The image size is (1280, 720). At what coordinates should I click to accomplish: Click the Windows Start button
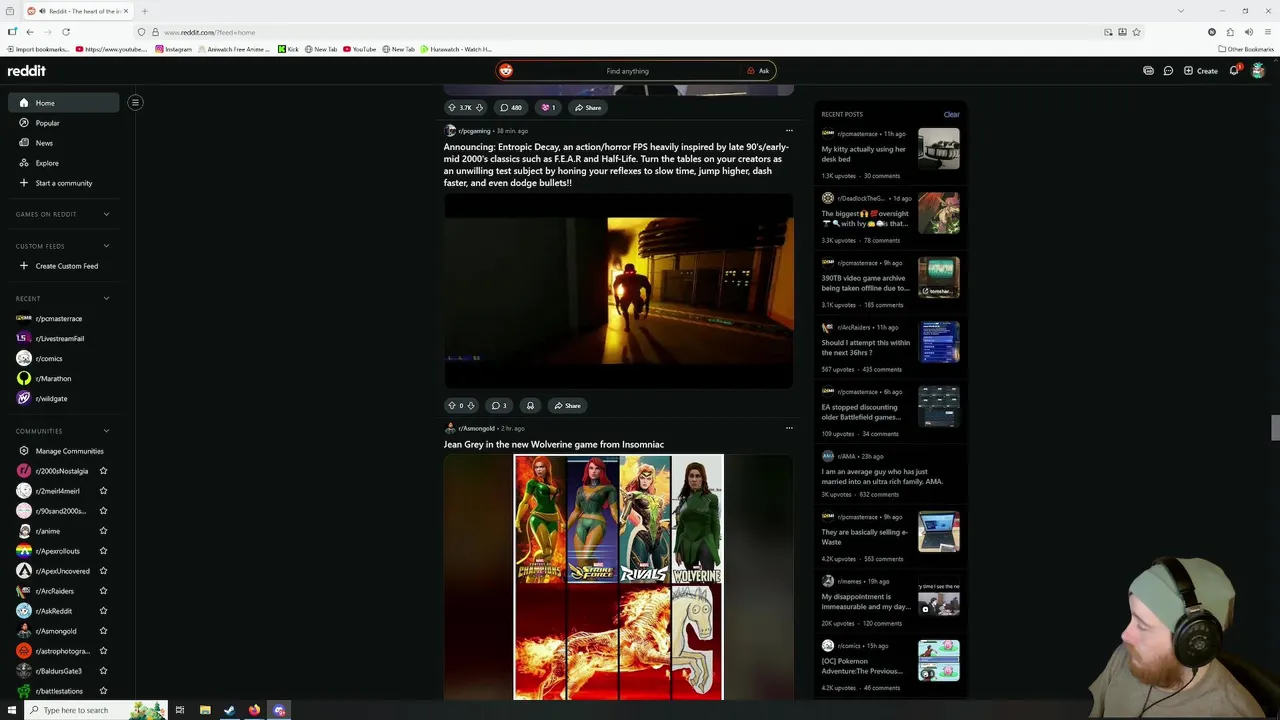click(x=11, y=710)
